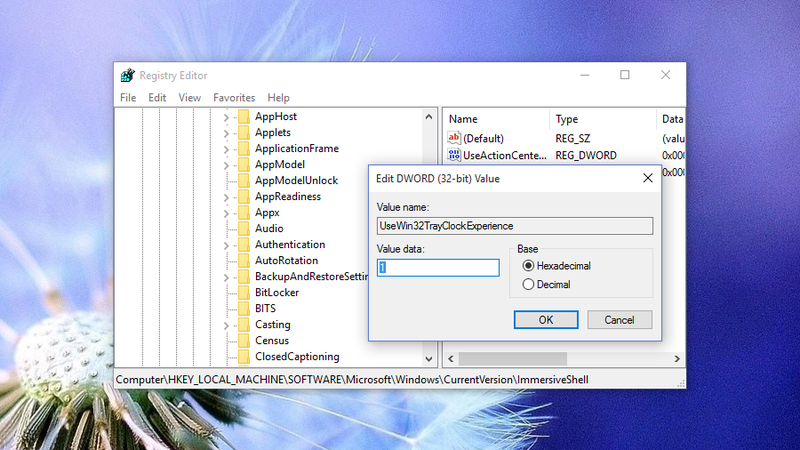800x450 pixels.
Task: Select the 'AutoRotation' key name
Action: pyautogui.click(x=286, y=261)
